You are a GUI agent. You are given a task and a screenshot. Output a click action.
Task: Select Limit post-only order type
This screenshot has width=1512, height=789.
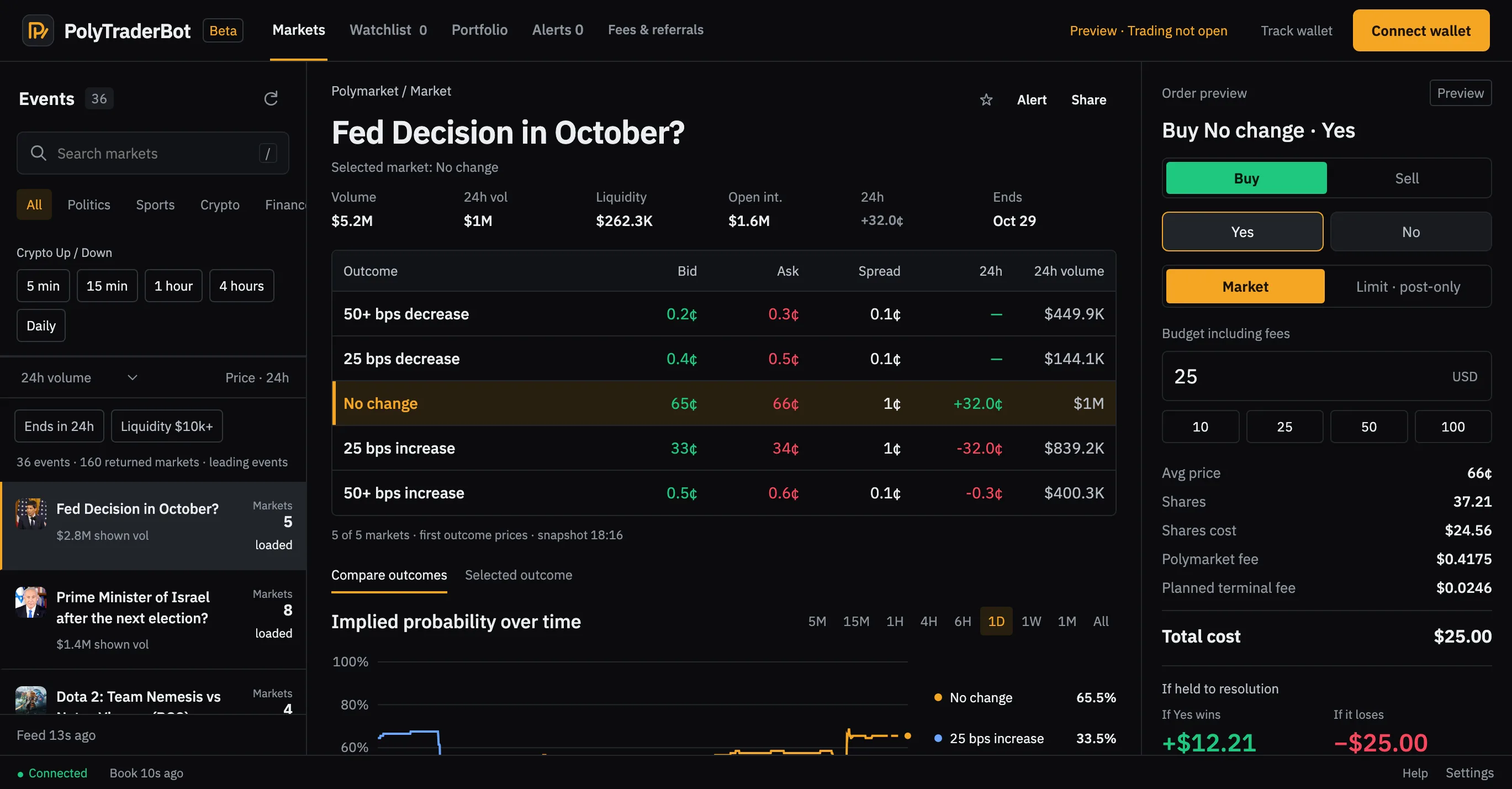point(1408,286)
